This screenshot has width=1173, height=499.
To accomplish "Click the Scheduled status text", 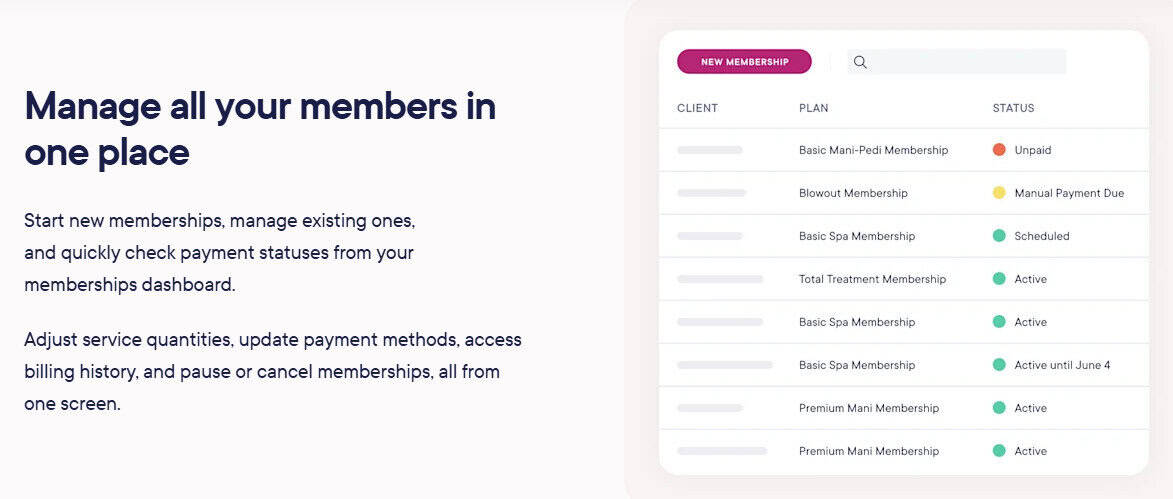I will (x=1042, y=236).
